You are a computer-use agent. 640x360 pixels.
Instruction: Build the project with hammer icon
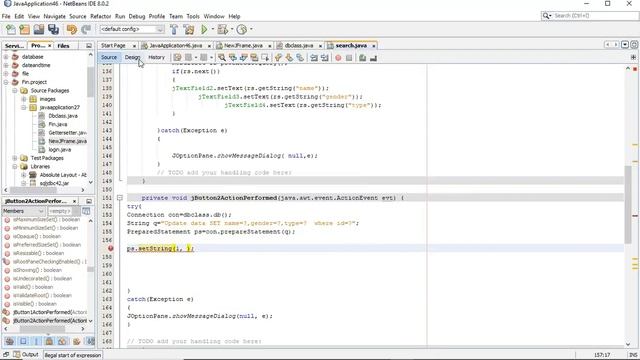pyautogui.click(x=174, y=29)
